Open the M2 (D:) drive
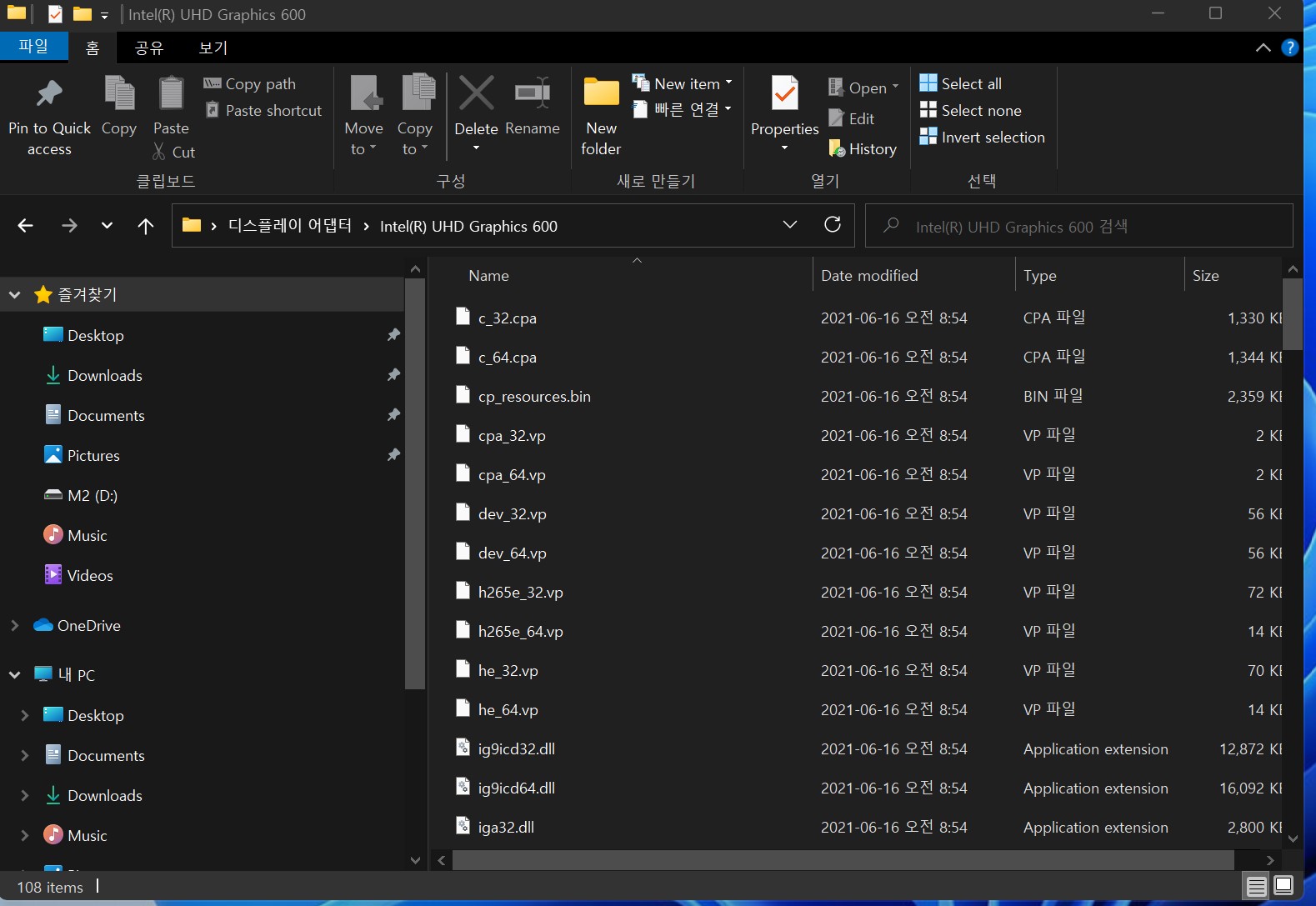The height and width of the screenshot is (906, 1316). (x=81, y=495)
